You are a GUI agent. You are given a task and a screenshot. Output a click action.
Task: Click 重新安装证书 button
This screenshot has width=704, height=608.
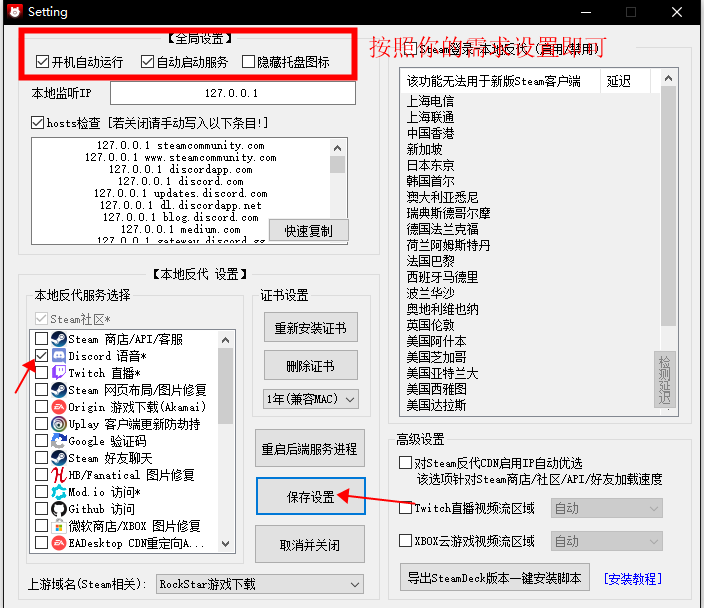coord(311,327)
